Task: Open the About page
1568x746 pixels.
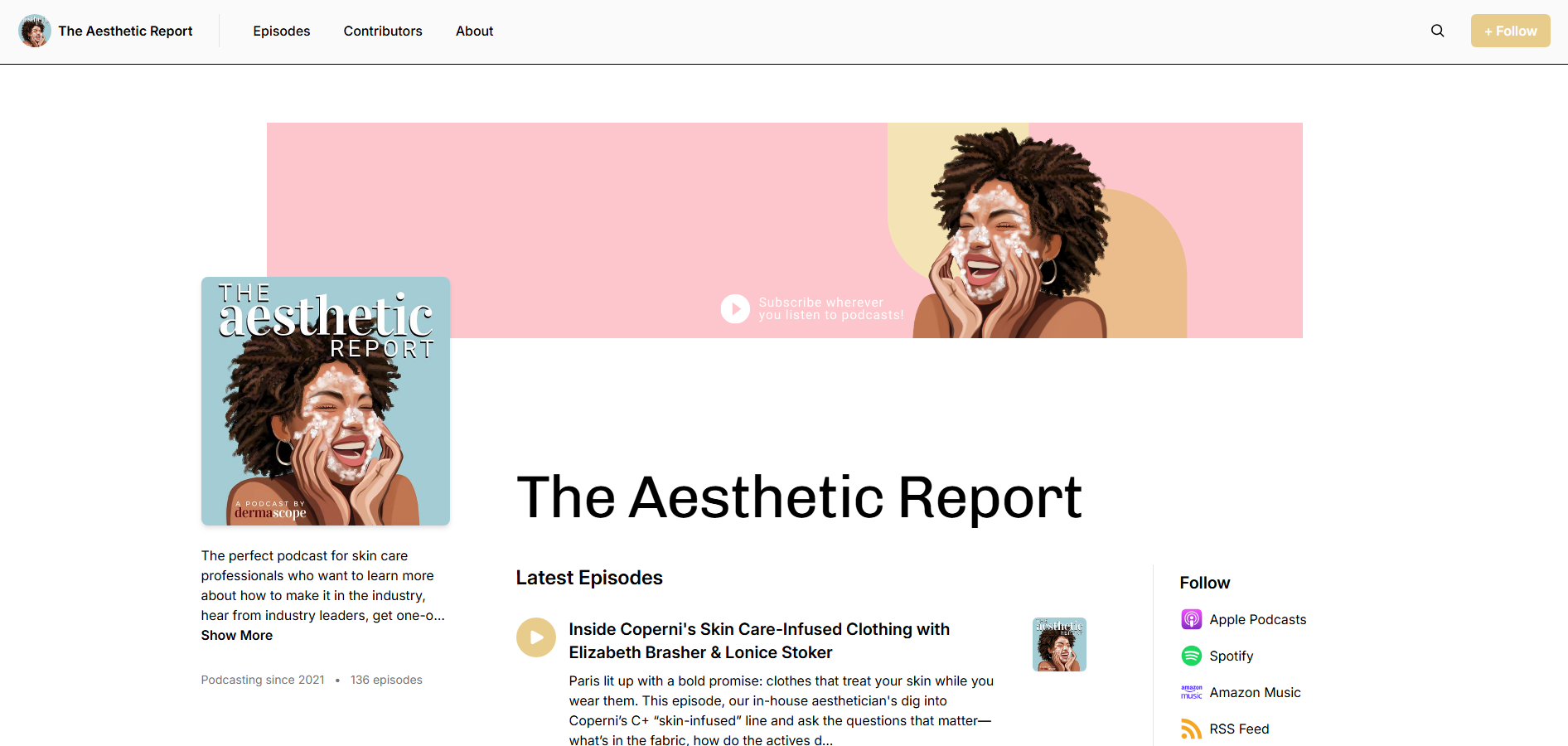Action: [474, 31]
